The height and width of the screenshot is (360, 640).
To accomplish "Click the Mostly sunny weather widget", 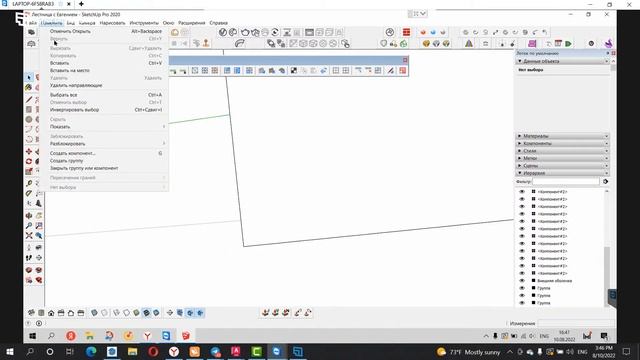I will tap(469, 351).
